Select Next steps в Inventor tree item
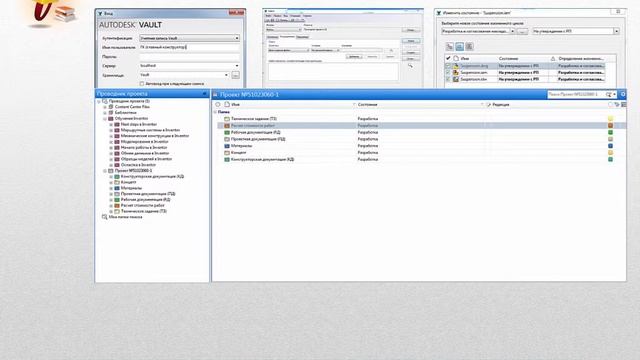Viewport: 640px width, 360px height. [x=139, y=124]
